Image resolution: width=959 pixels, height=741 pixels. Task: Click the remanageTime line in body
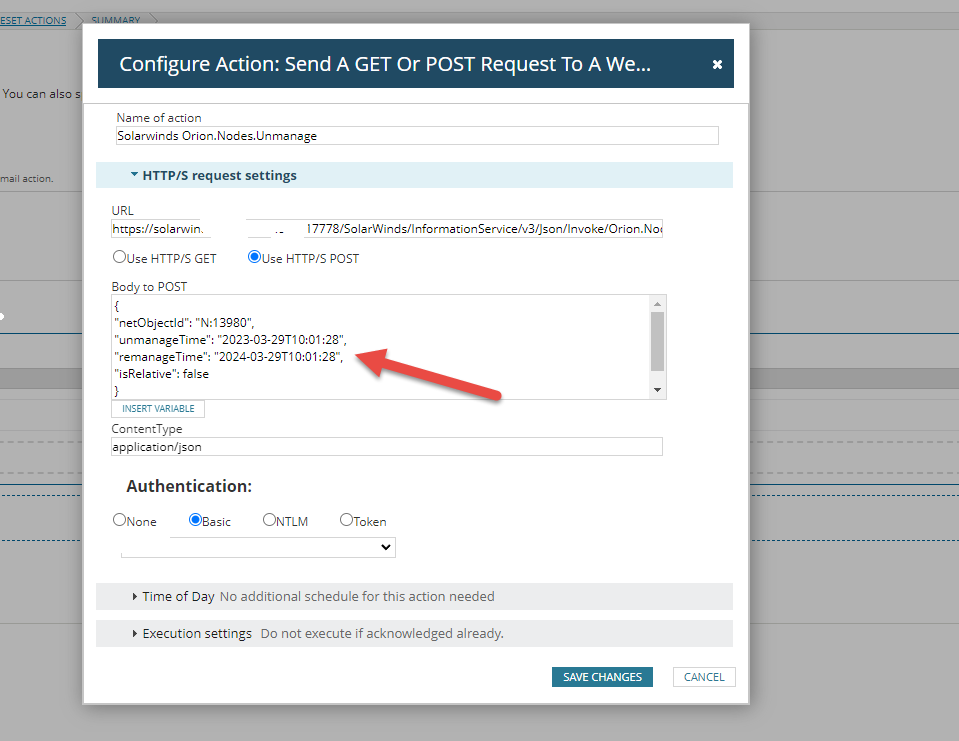(229, 357)
